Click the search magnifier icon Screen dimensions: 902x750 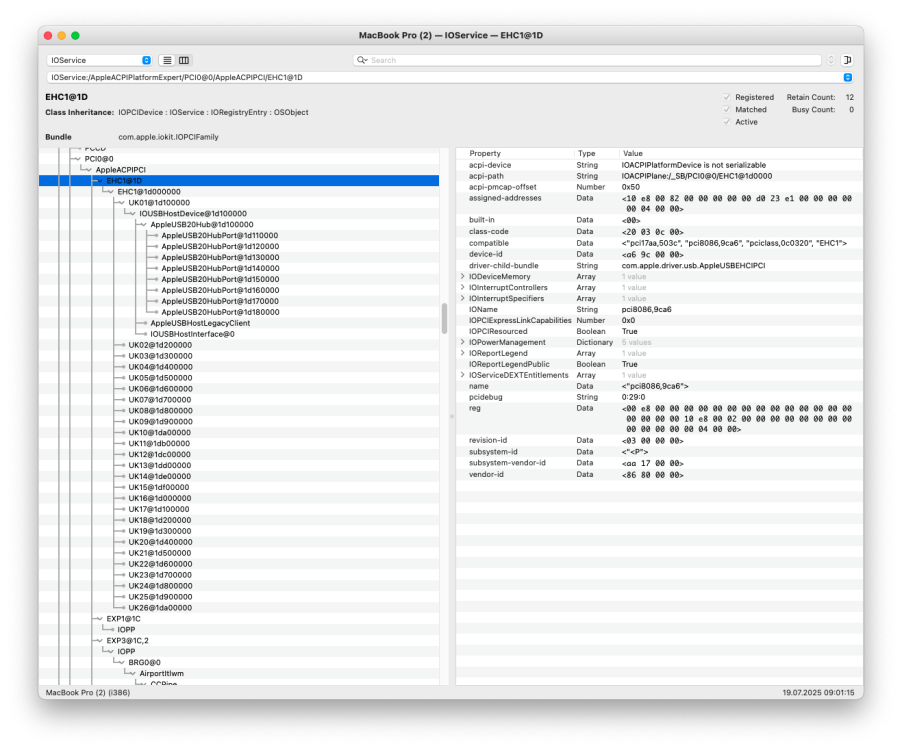click(362, 60)
